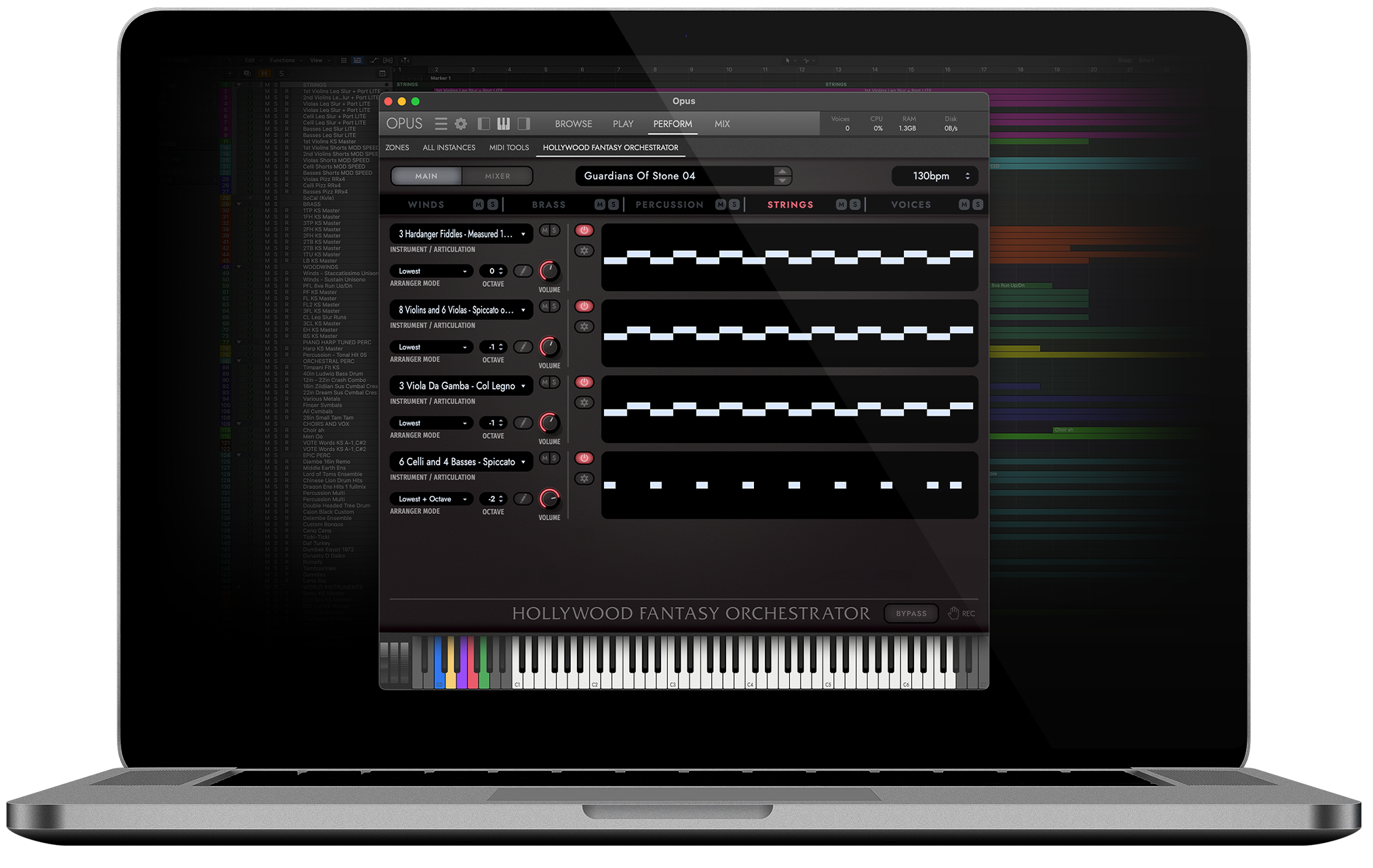Open the pencil editor for Hardanger Fiddles
Image resolution: width=1373 pixels, height=868 pixels.
(x=523, y=271)
